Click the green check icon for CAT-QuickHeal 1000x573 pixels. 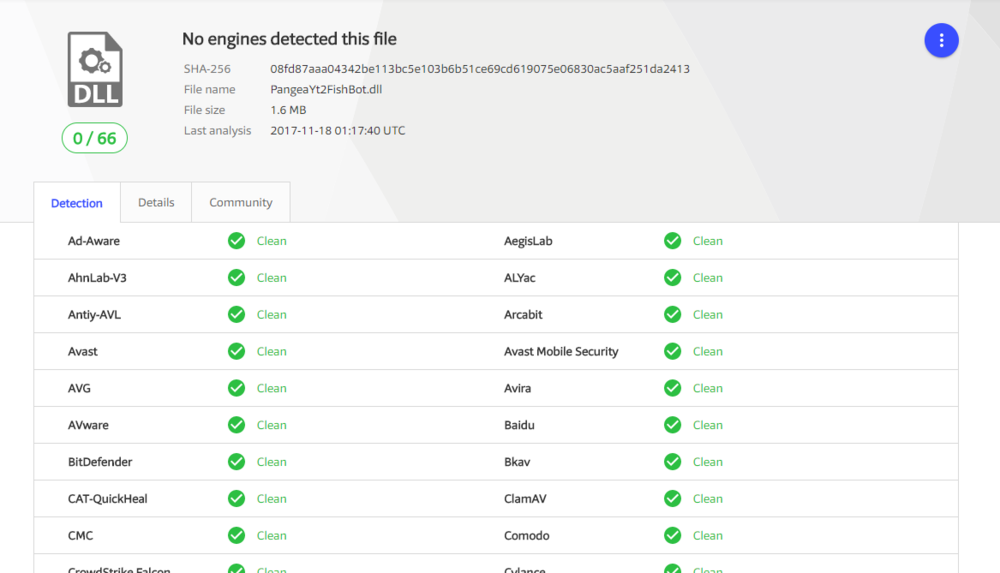point(237,498)
